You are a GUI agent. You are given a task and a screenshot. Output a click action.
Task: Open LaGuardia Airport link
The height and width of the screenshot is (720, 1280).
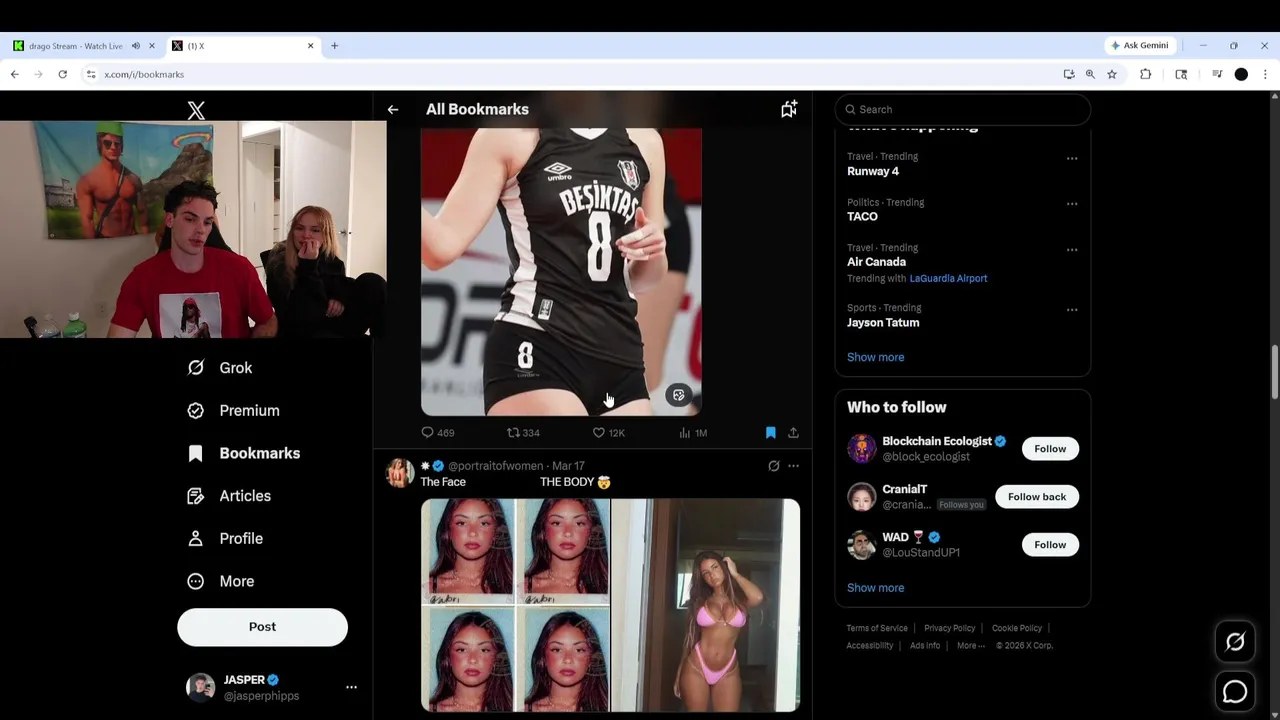[x=948, y=278]
